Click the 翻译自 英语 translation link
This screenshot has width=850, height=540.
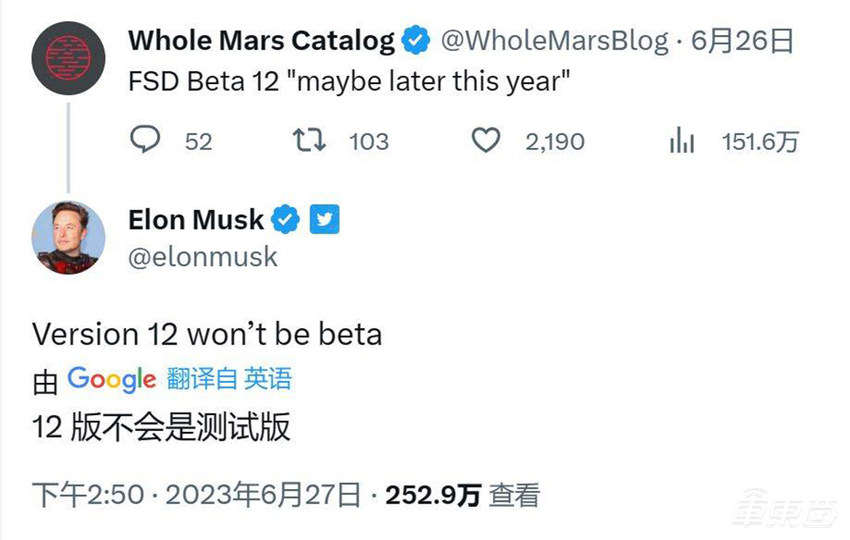tap(230, 379)
